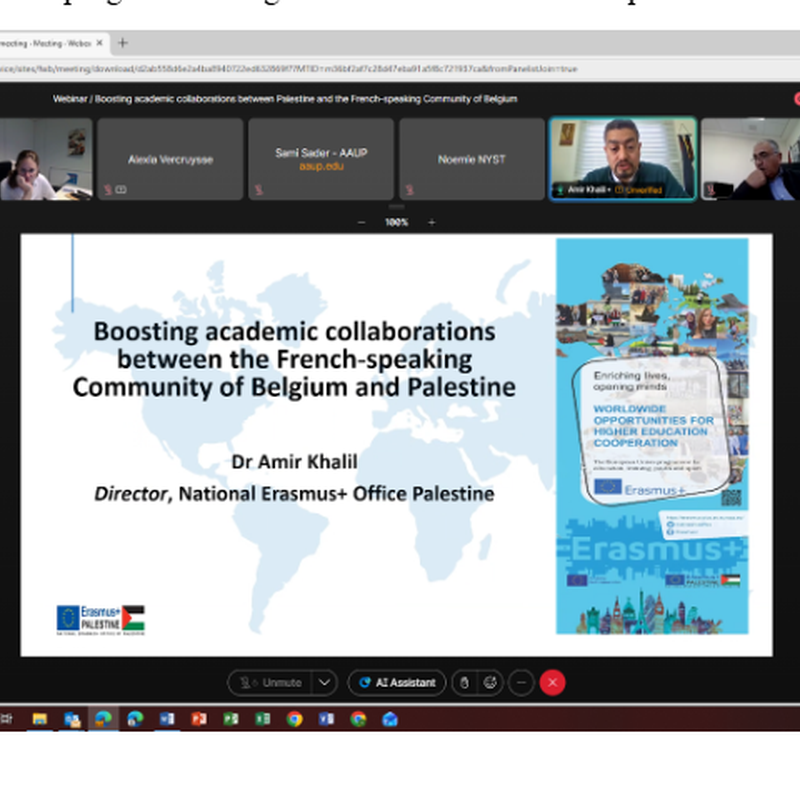800x800 pixels.
Task: Close the Webex meeting browser tab
Action: (100, 43)
